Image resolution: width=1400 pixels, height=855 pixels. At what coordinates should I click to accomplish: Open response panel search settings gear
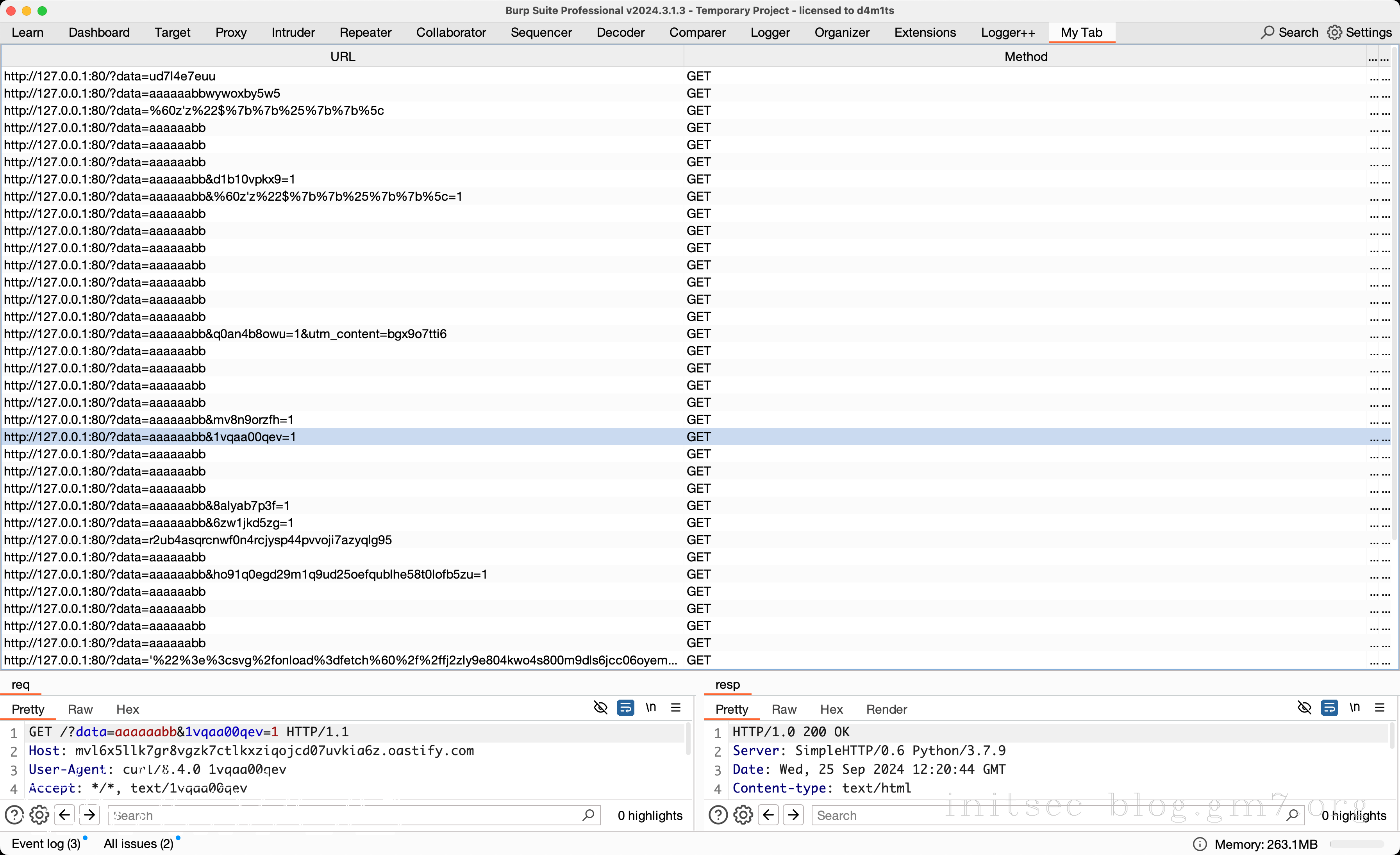pyautogui.click(x=743, y=815)
